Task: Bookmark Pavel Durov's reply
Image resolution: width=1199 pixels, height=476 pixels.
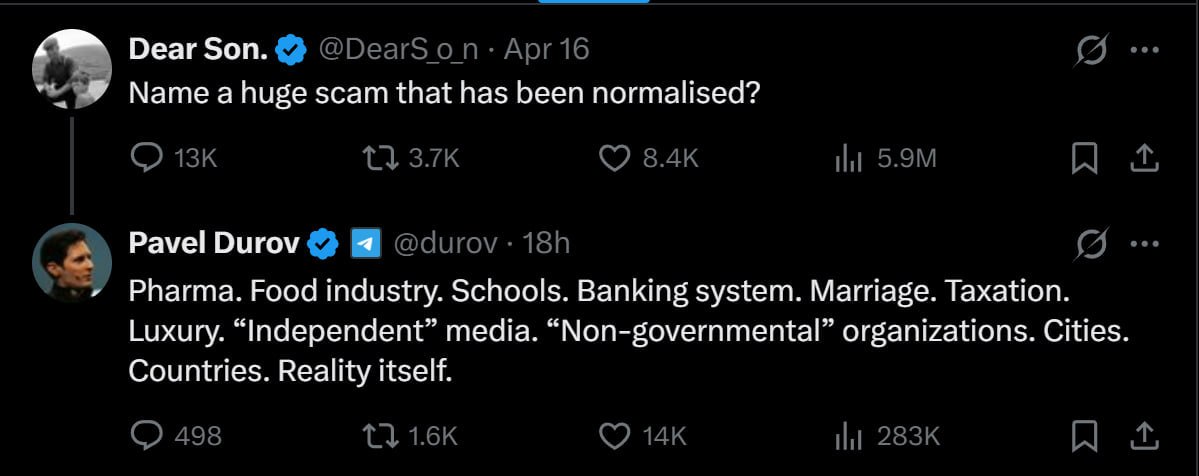Action: point(1084,436)
